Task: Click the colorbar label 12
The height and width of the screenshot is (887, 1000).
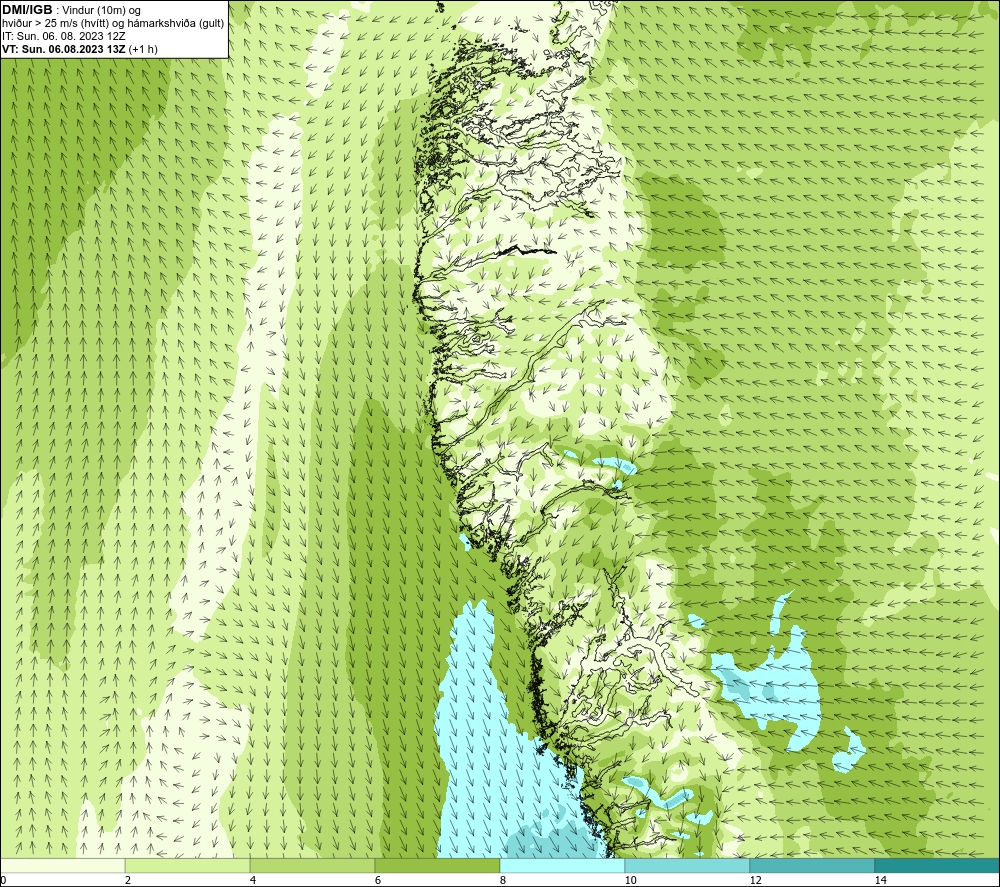Action: coord(756,880)
